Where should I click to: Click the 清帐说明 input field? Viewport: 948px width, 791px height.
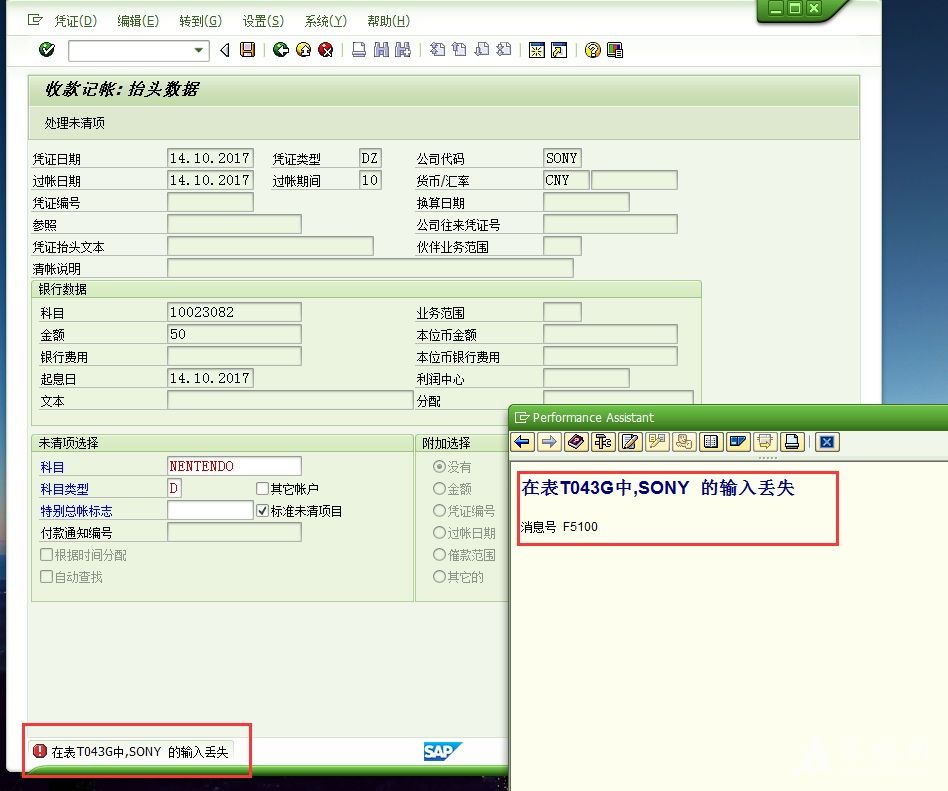(x=370, y=269)
